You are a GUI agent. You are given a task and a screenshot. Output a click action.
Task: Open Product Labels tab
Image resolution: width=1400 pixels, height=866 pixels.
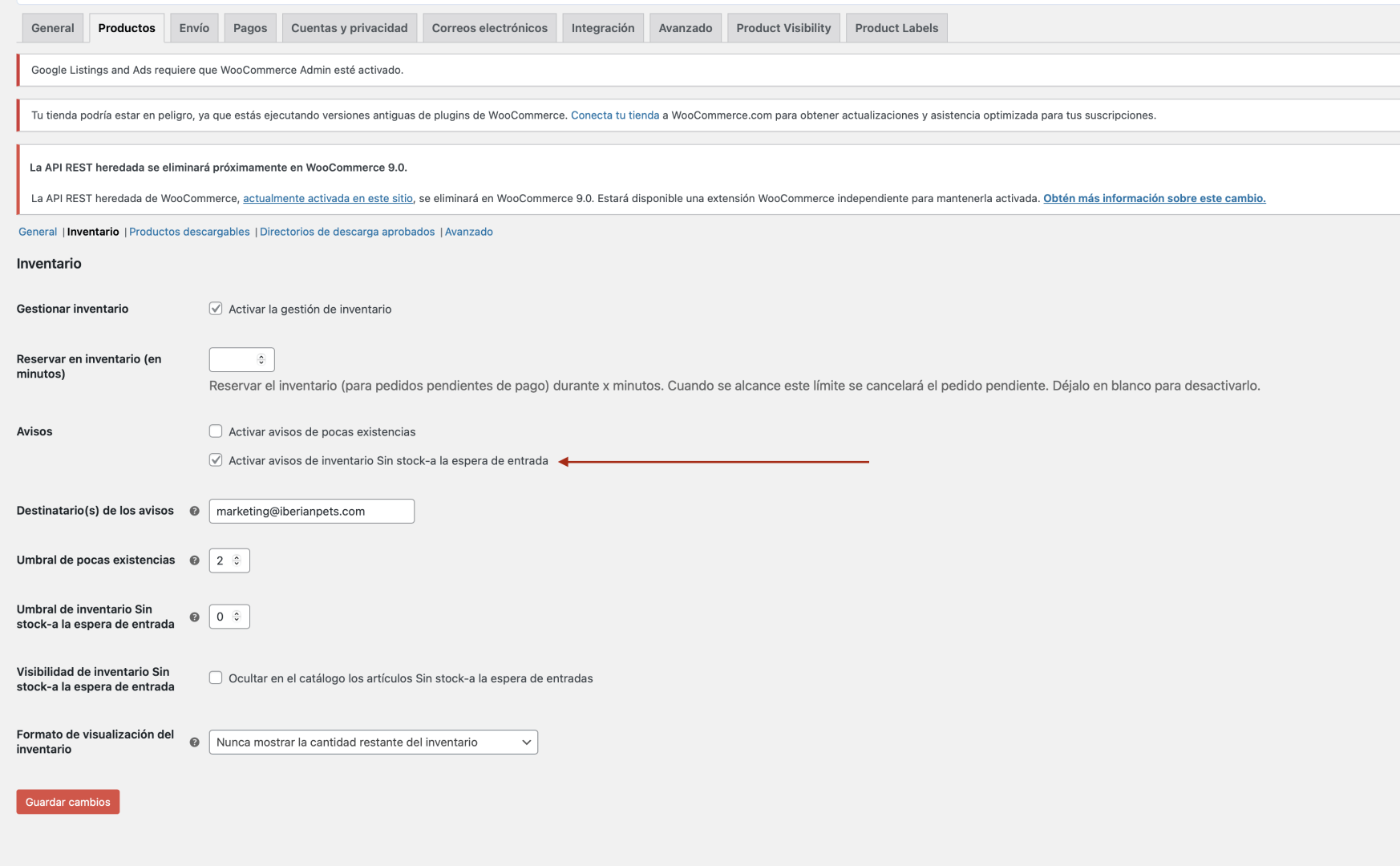[896, 28]
